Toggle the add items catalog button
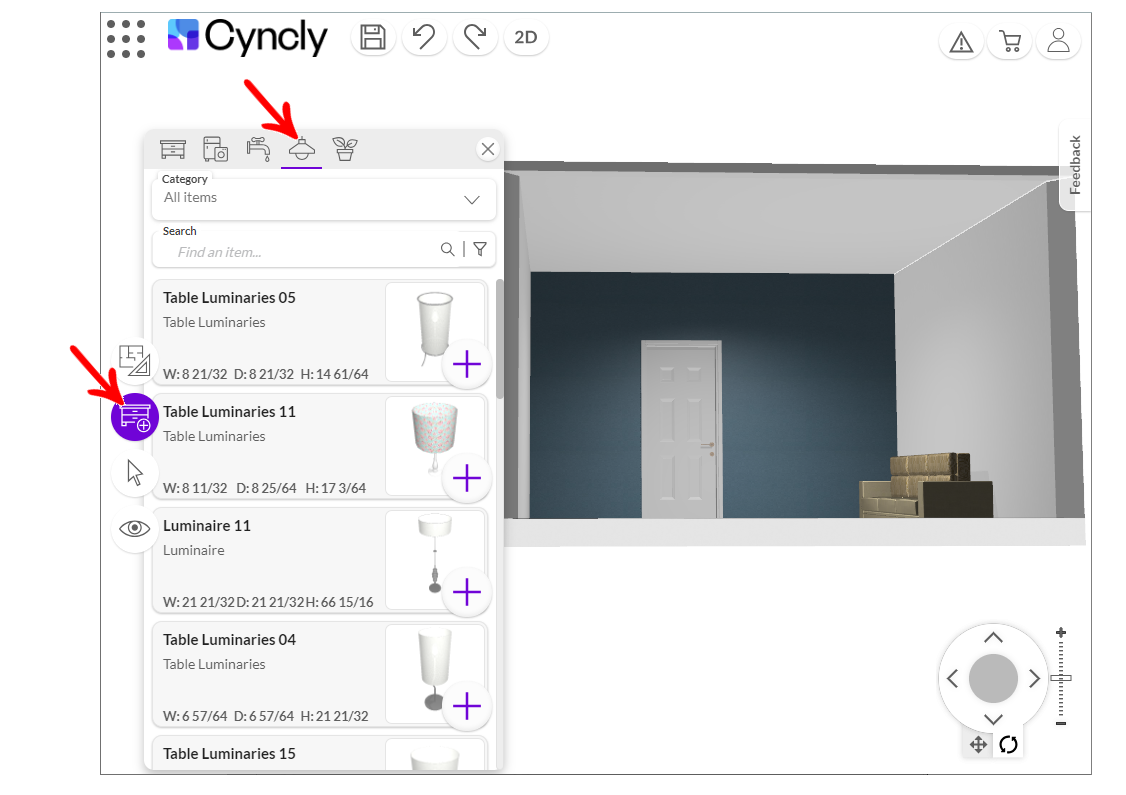Viewport: 1126px width, 795px height. tap(134, 417)
